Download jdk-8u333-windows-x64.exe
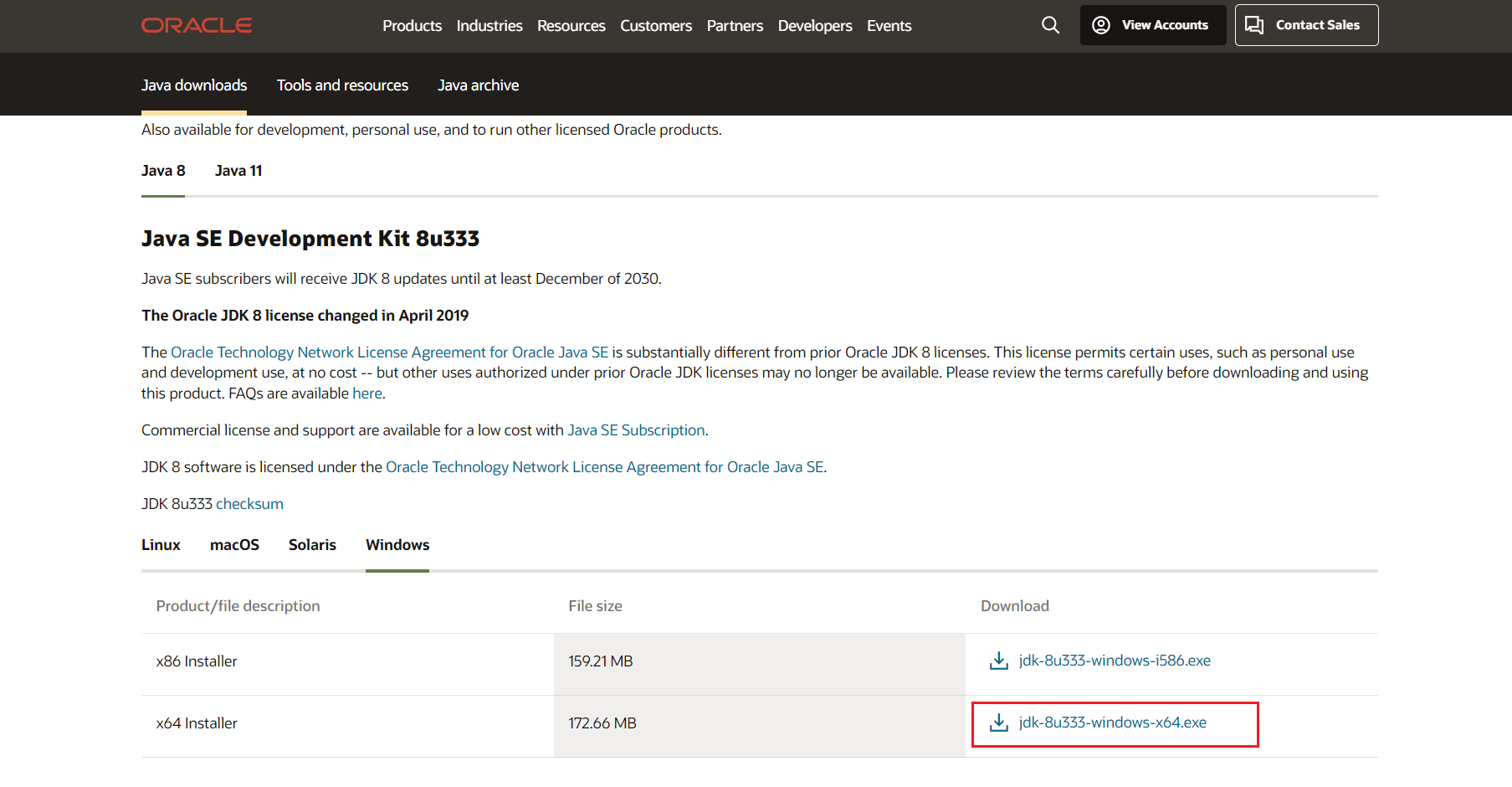The height and width of the screenshot is (787, 1512). [1113, 723]
